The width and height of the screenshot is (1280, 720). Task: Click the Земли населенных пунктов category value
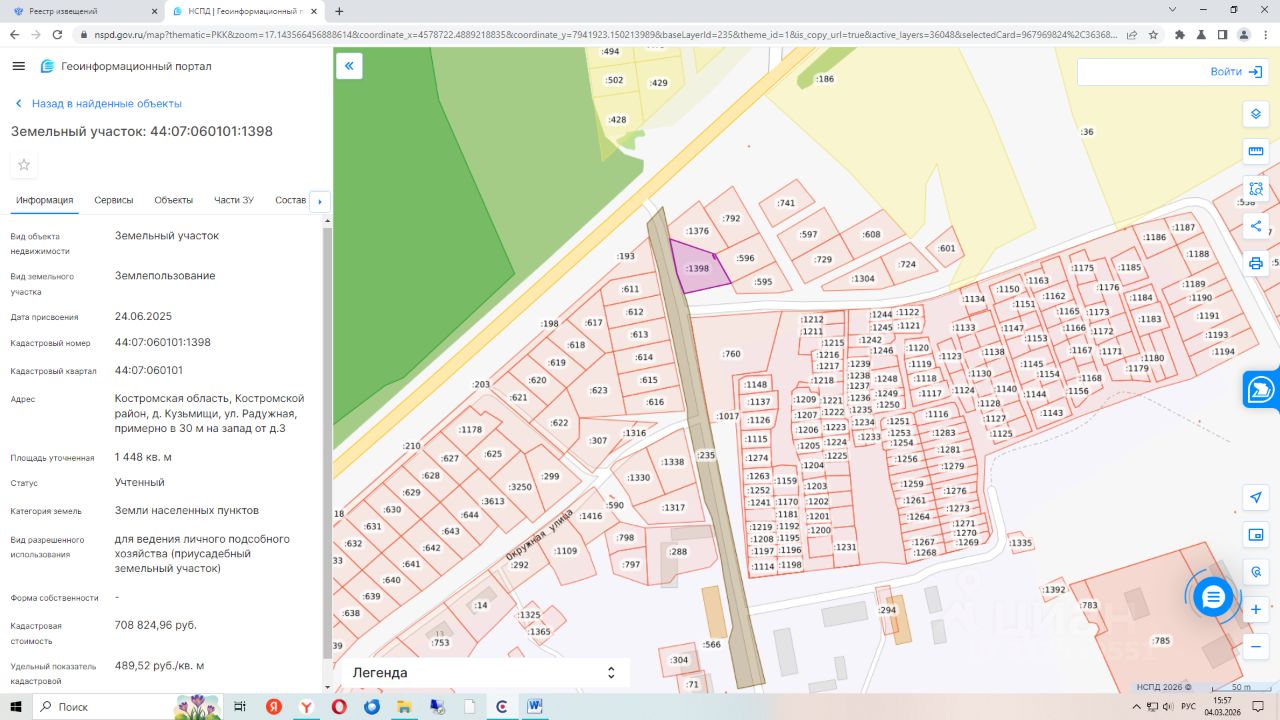(x=187, y=510)
